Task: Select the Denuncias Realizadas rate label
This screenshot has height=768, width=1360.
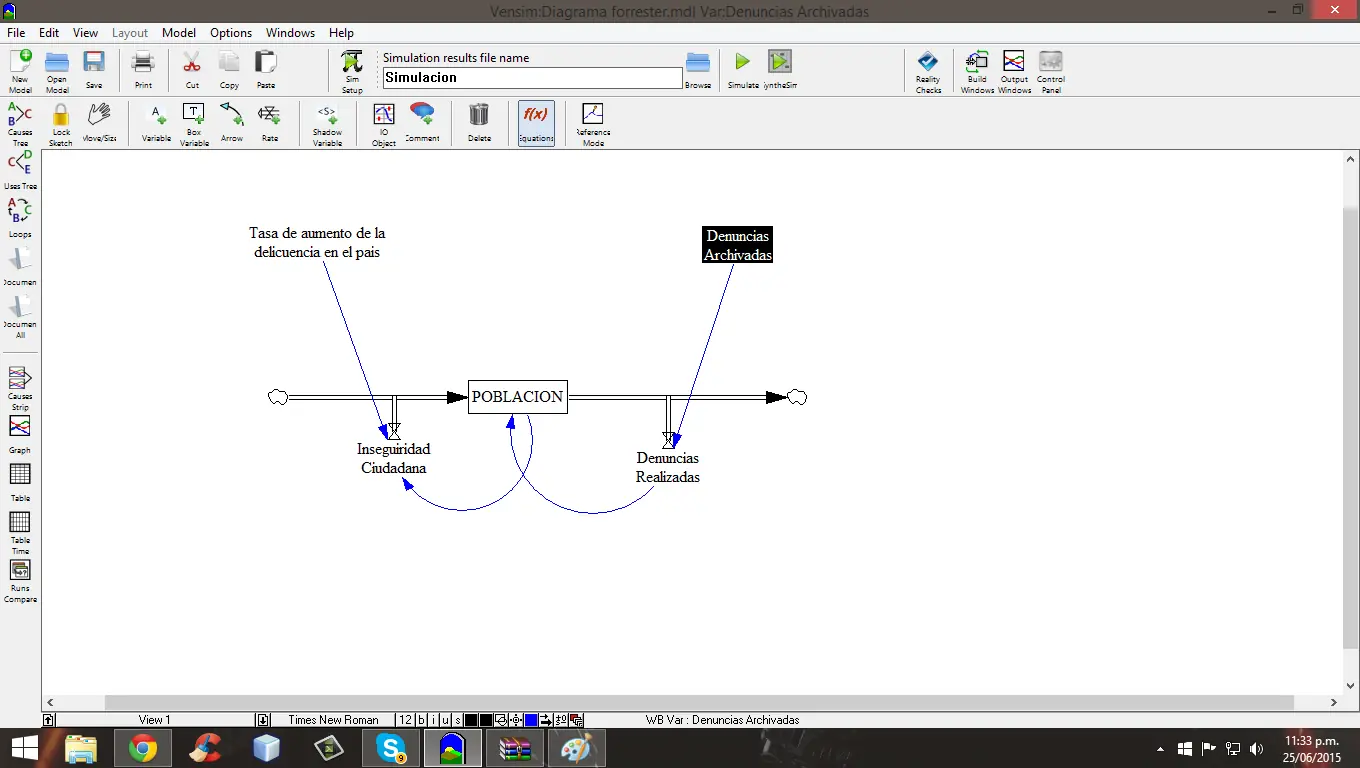Action: 668,467
